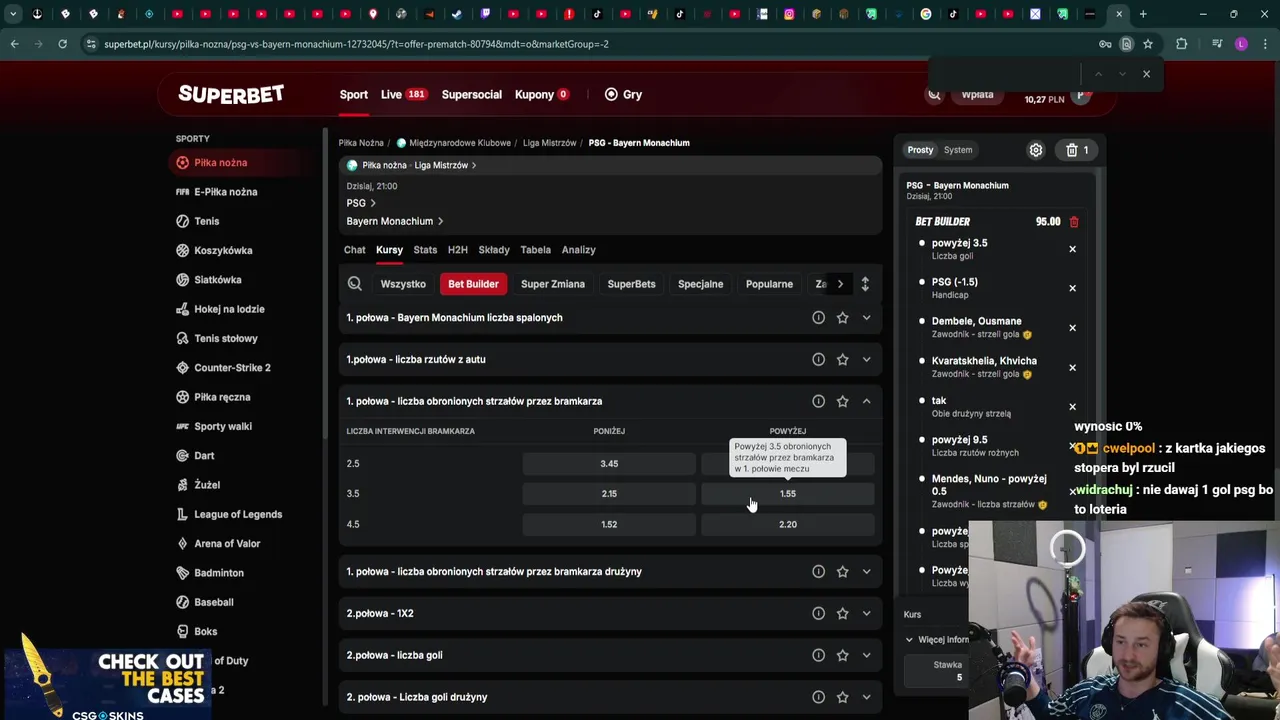The image size is (1280, 720).
Task: Toggle collapse all markets arrows icon
Action: pyautogui.click(x=865, y=284)
